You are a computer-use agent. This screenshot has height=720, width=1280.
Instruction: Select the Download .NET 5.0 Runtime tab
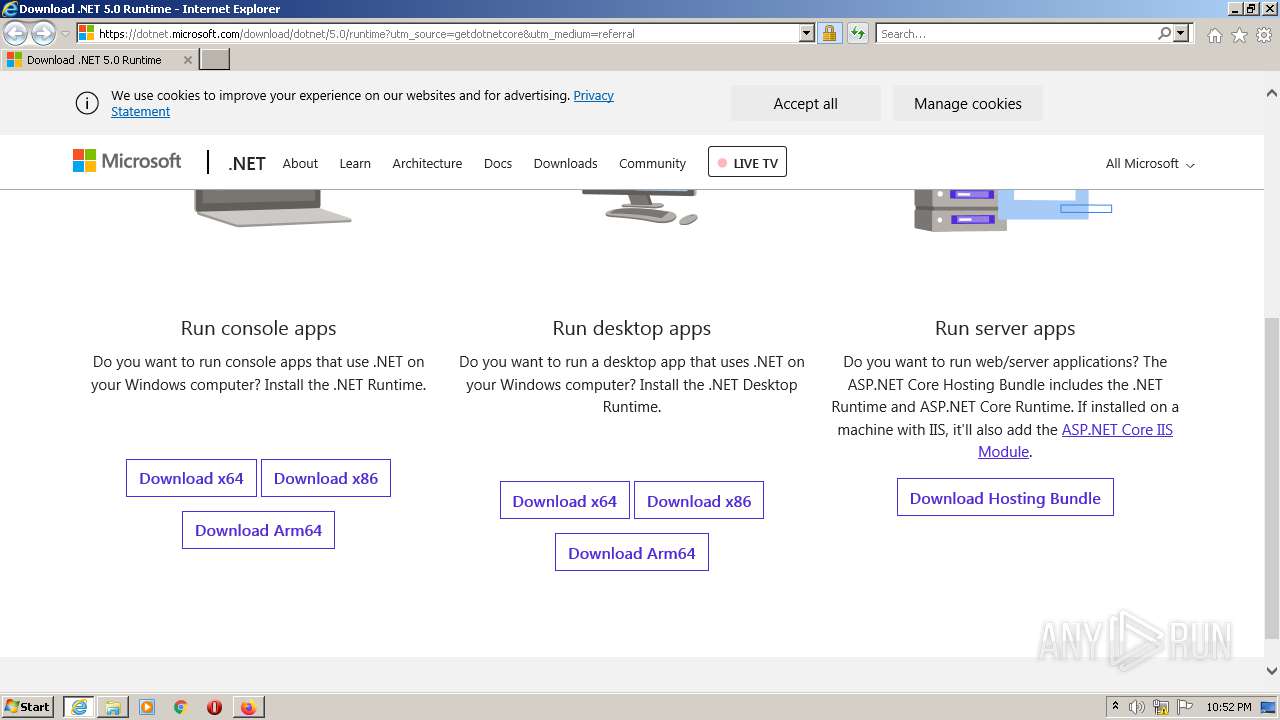(x=99, y=60)
